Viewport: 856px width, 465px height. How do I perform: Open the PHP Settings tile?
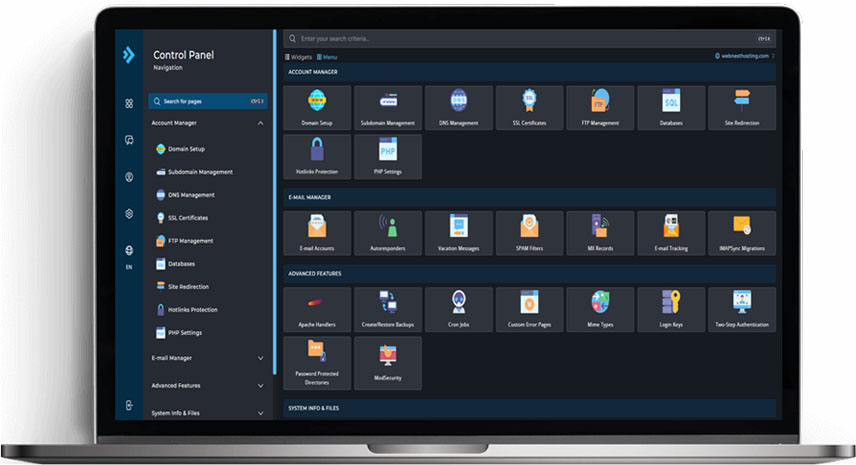(x=388, y=157)
